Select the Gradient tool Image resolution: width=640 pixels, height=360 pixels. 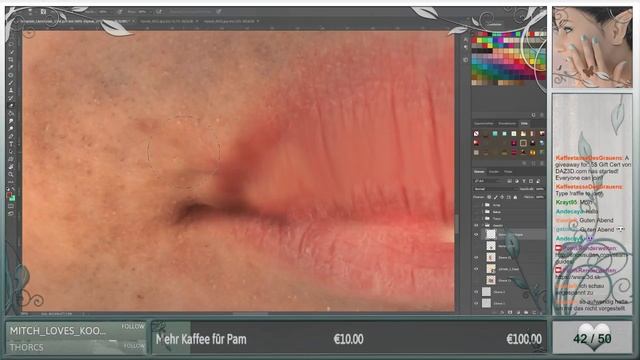[x=11, y=113]
